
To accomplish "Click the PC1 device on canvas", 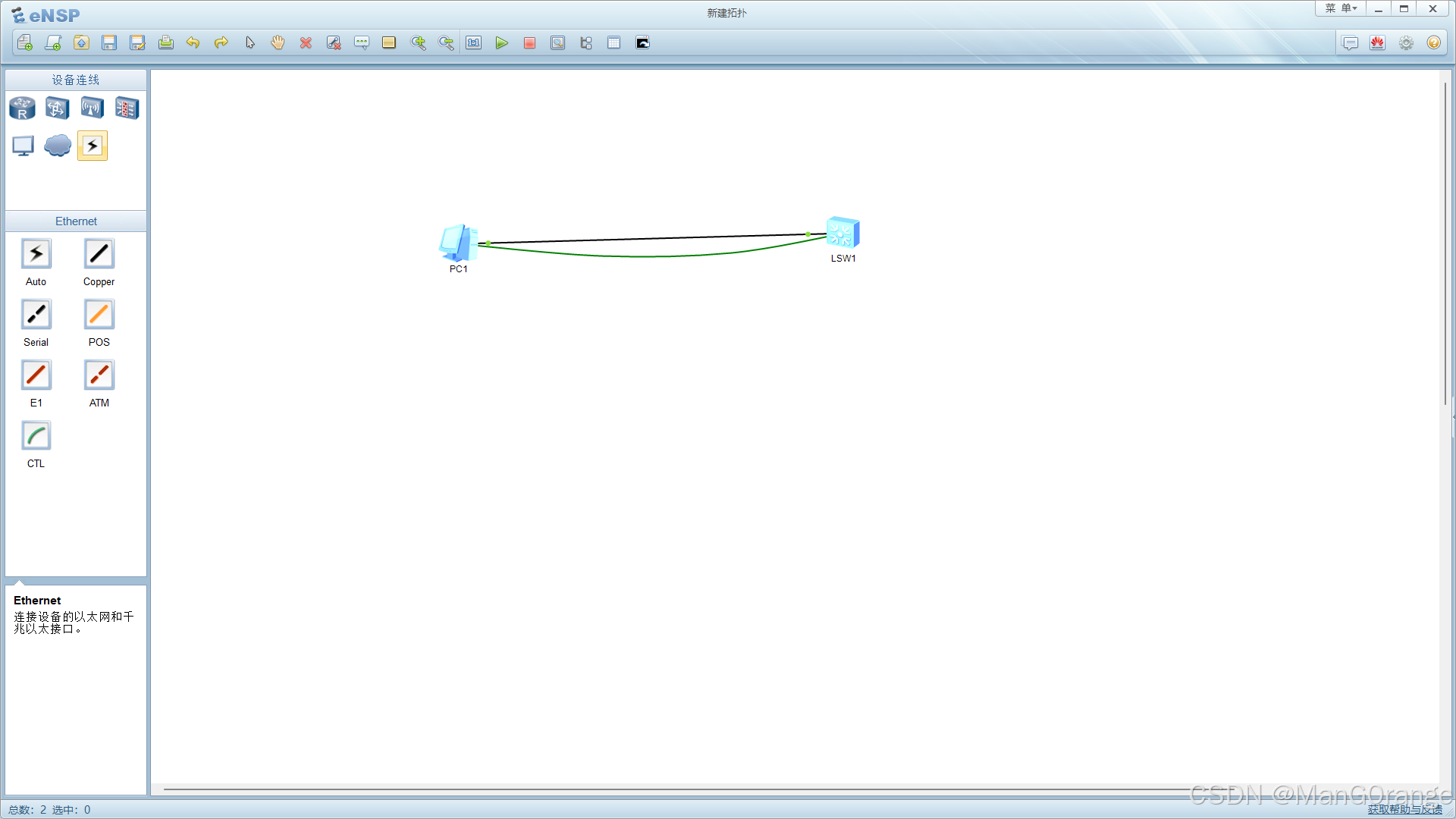I will pyautogui.click(x=458, y=243).
